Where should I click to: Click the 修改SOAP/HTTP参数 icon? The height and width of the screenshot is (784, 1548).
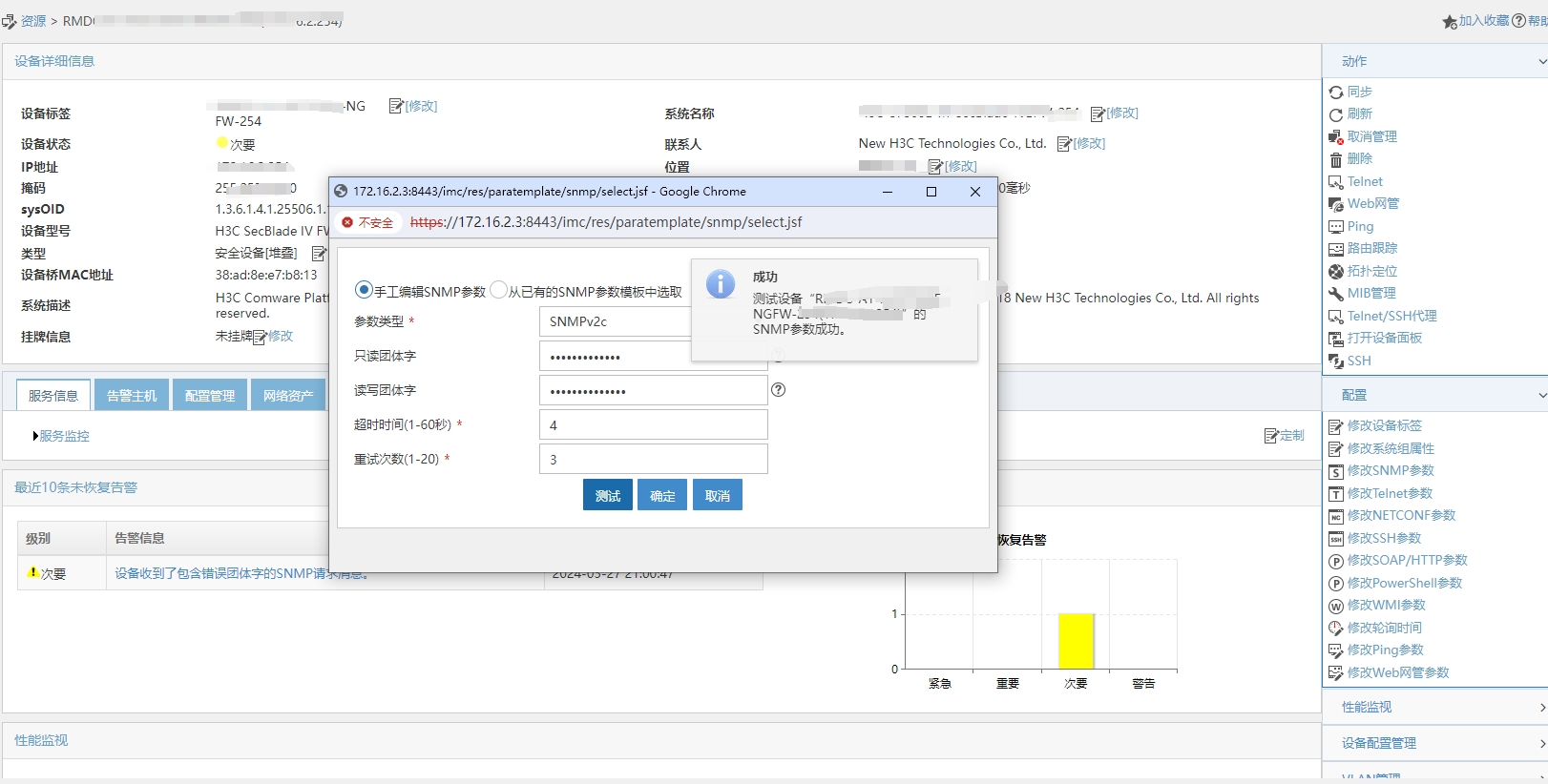pos(1336,561)
